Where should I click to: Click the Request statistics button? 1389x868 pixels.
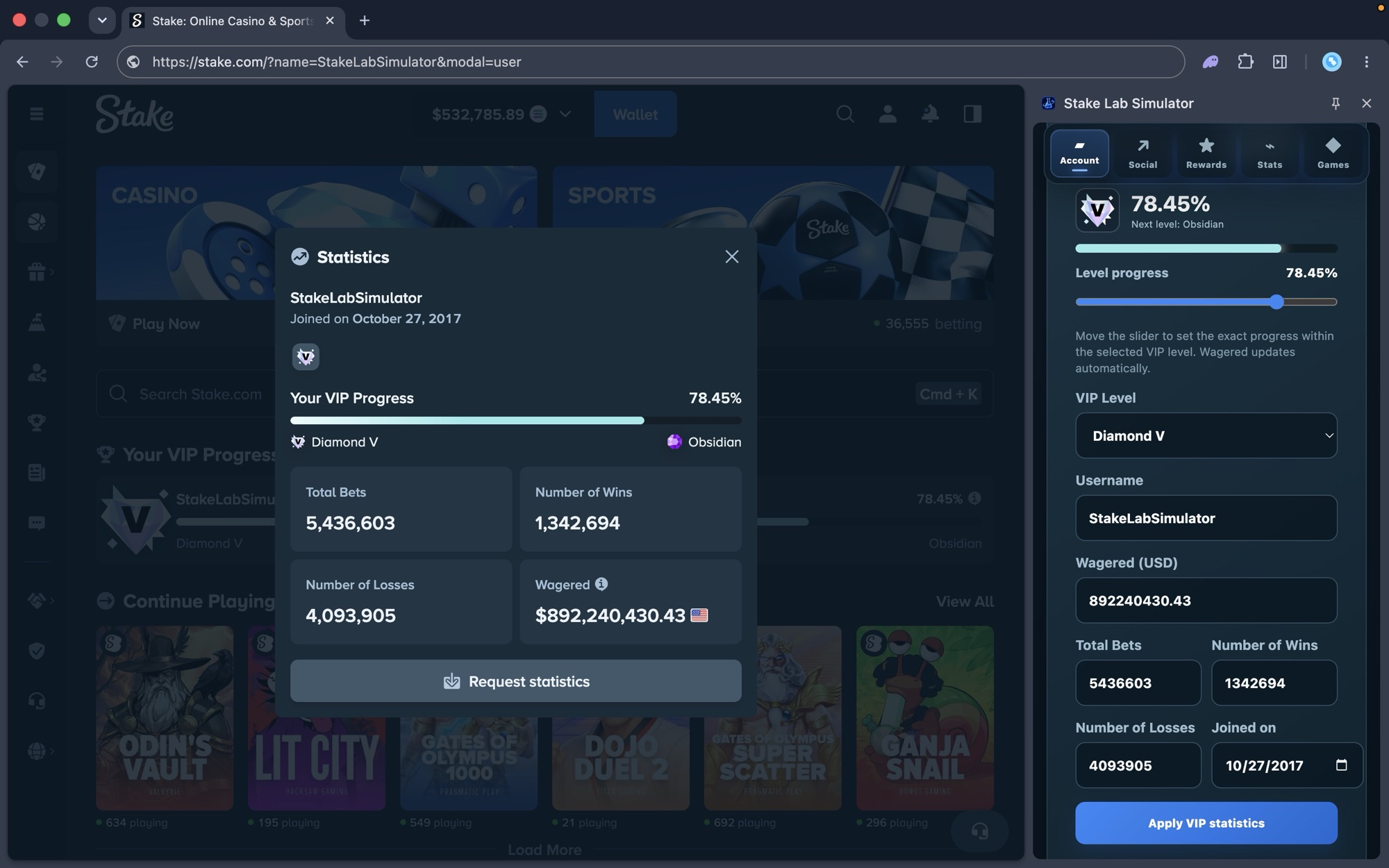(515, 681)
